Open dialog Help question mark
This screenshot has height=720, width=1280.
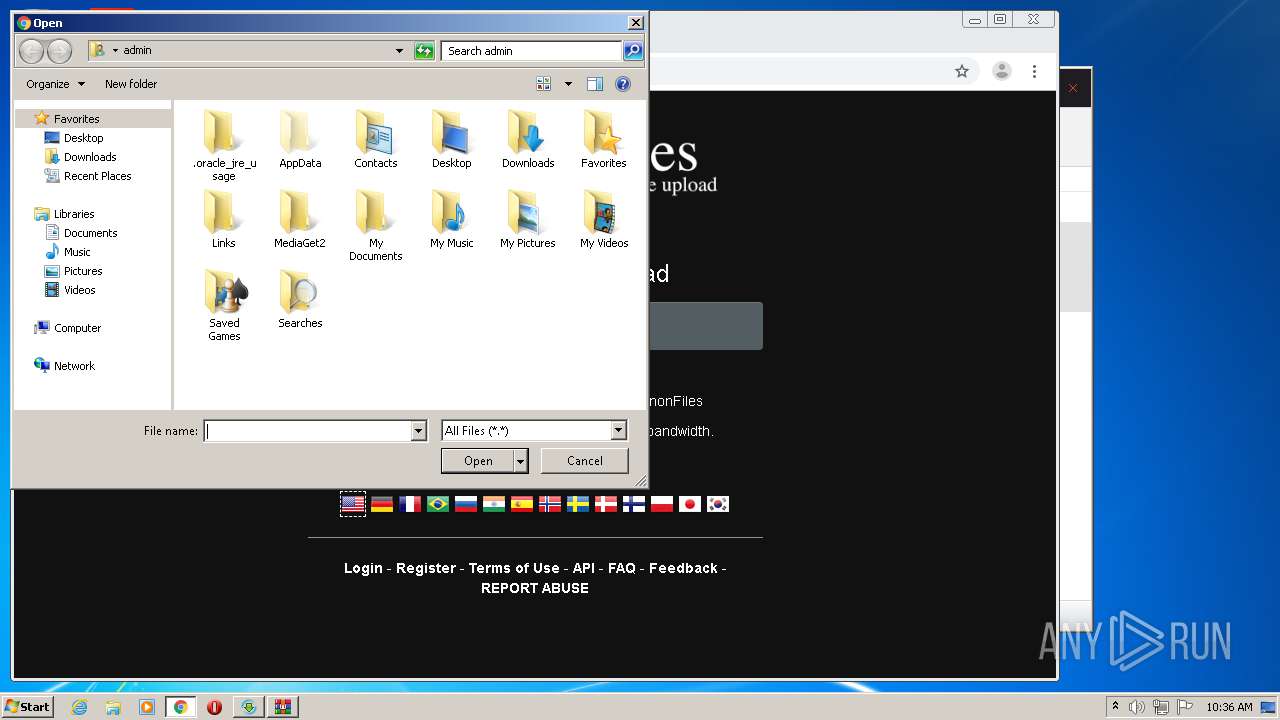point(623,84)
